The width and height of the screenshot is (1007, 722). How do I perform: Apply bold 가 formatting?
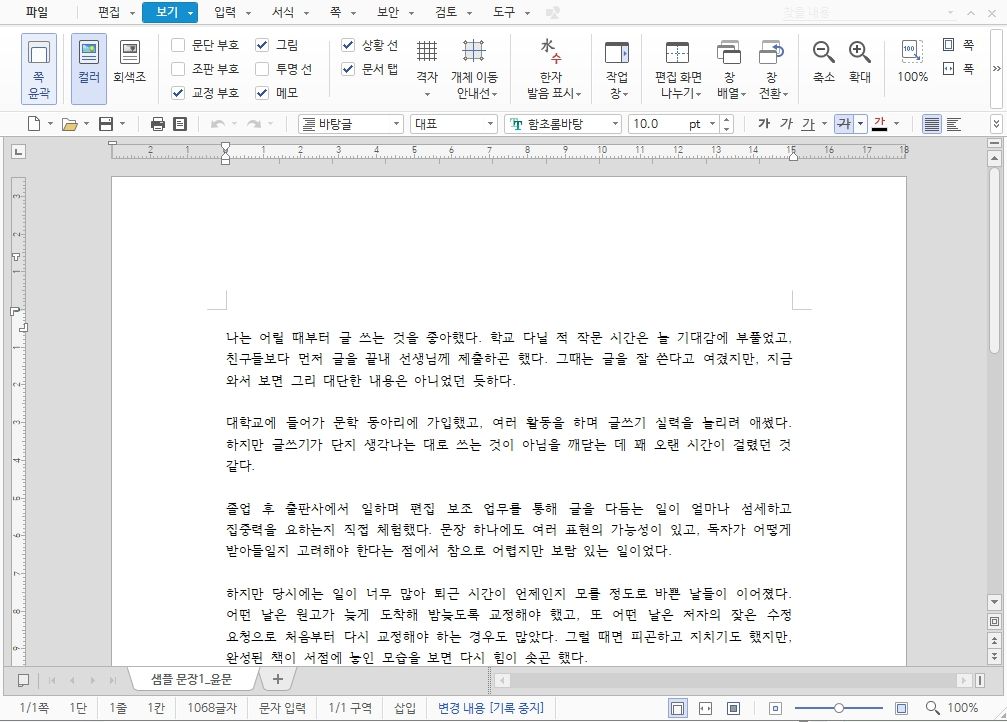764,123
